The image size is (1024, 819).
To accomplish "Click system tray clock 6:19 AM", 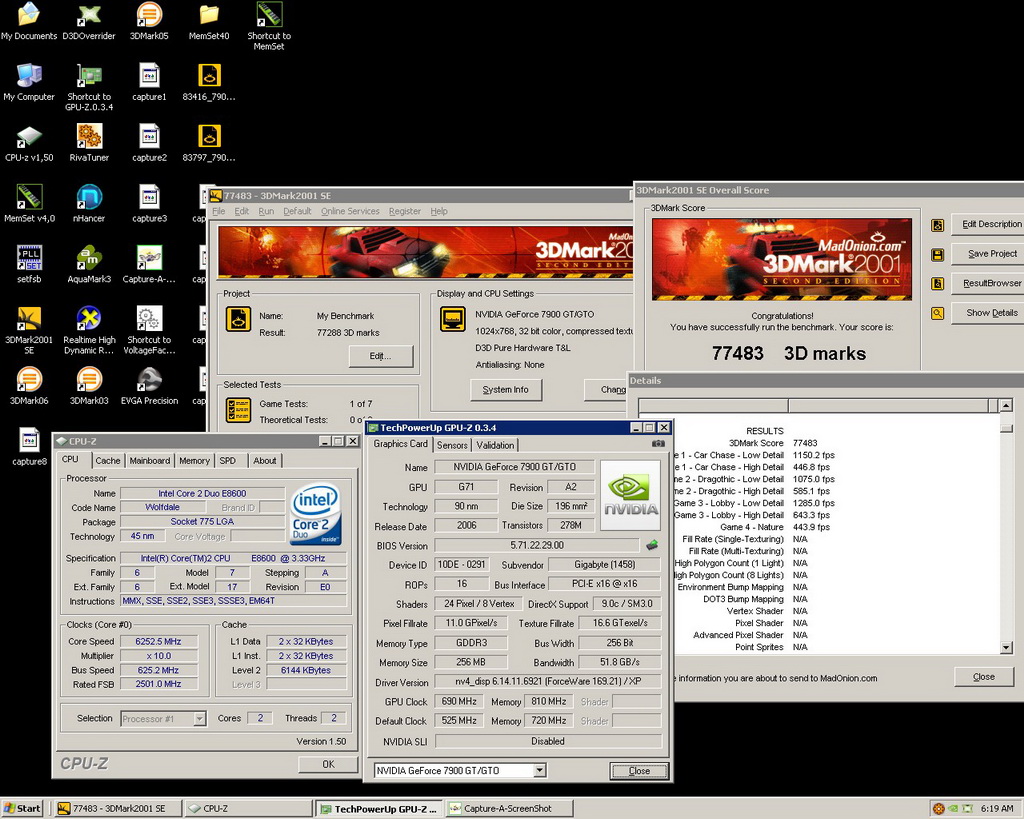I will tap(997, 809).
